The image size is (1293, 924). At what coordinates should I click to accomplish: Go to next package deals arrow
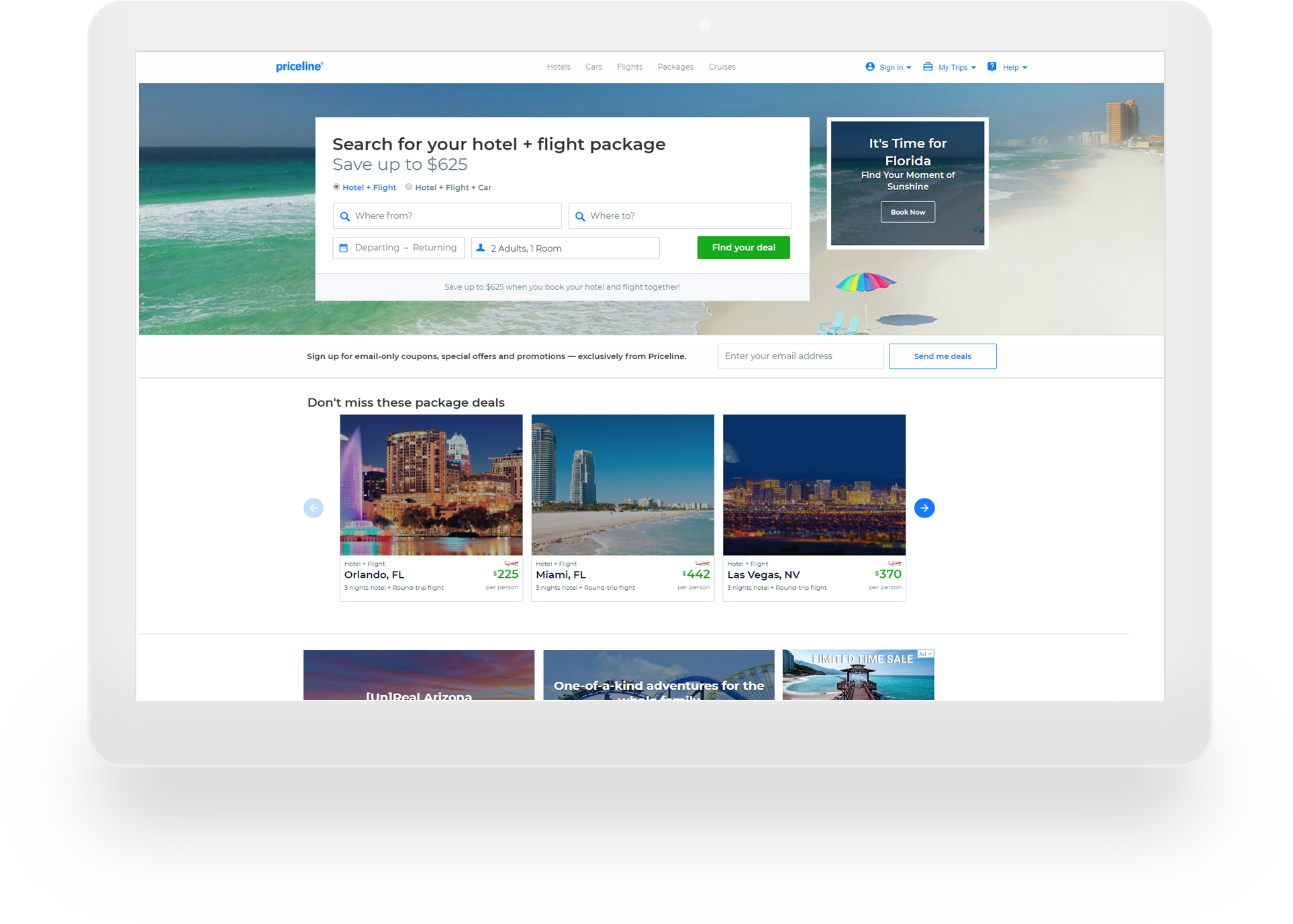[924, 508]
